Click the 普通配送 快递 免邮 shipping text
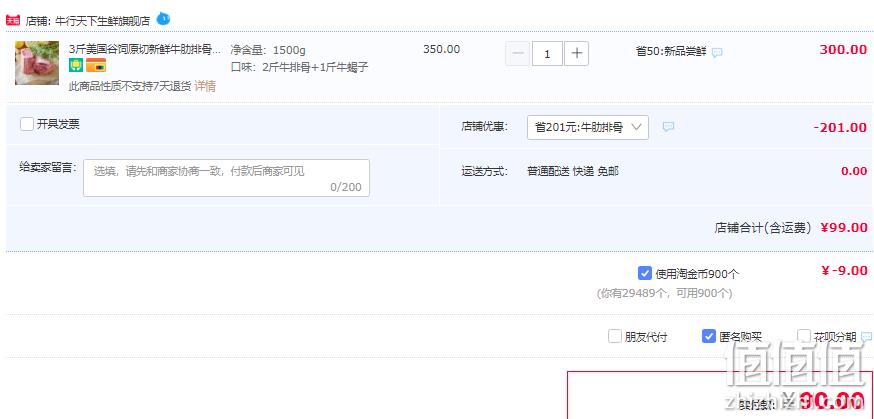Screen dimensions: 874x419 (573, 171)
